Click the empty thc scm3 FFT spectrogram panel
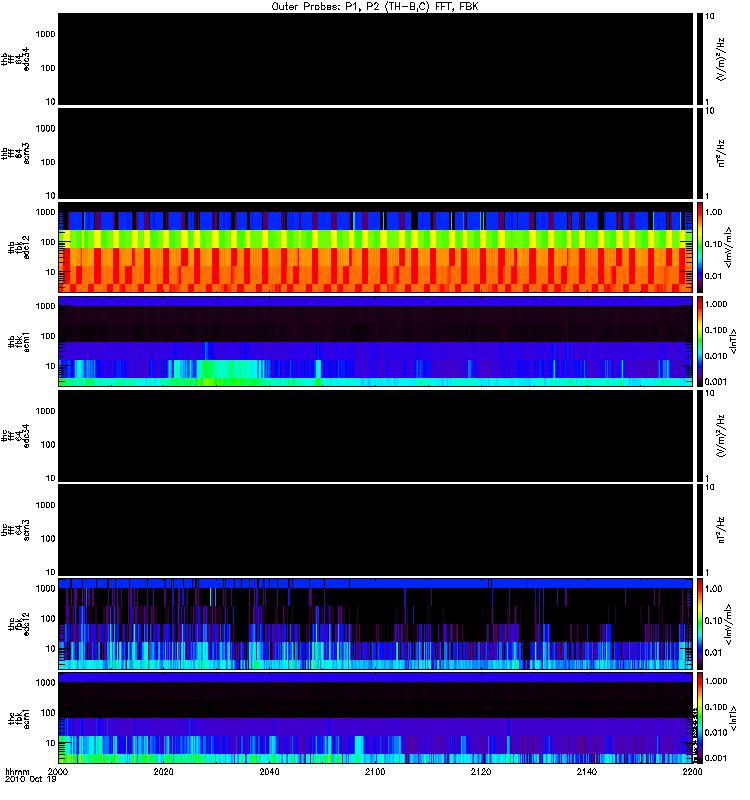The width and height of the screenshot is (750, 800). click(x=376, y=530)
